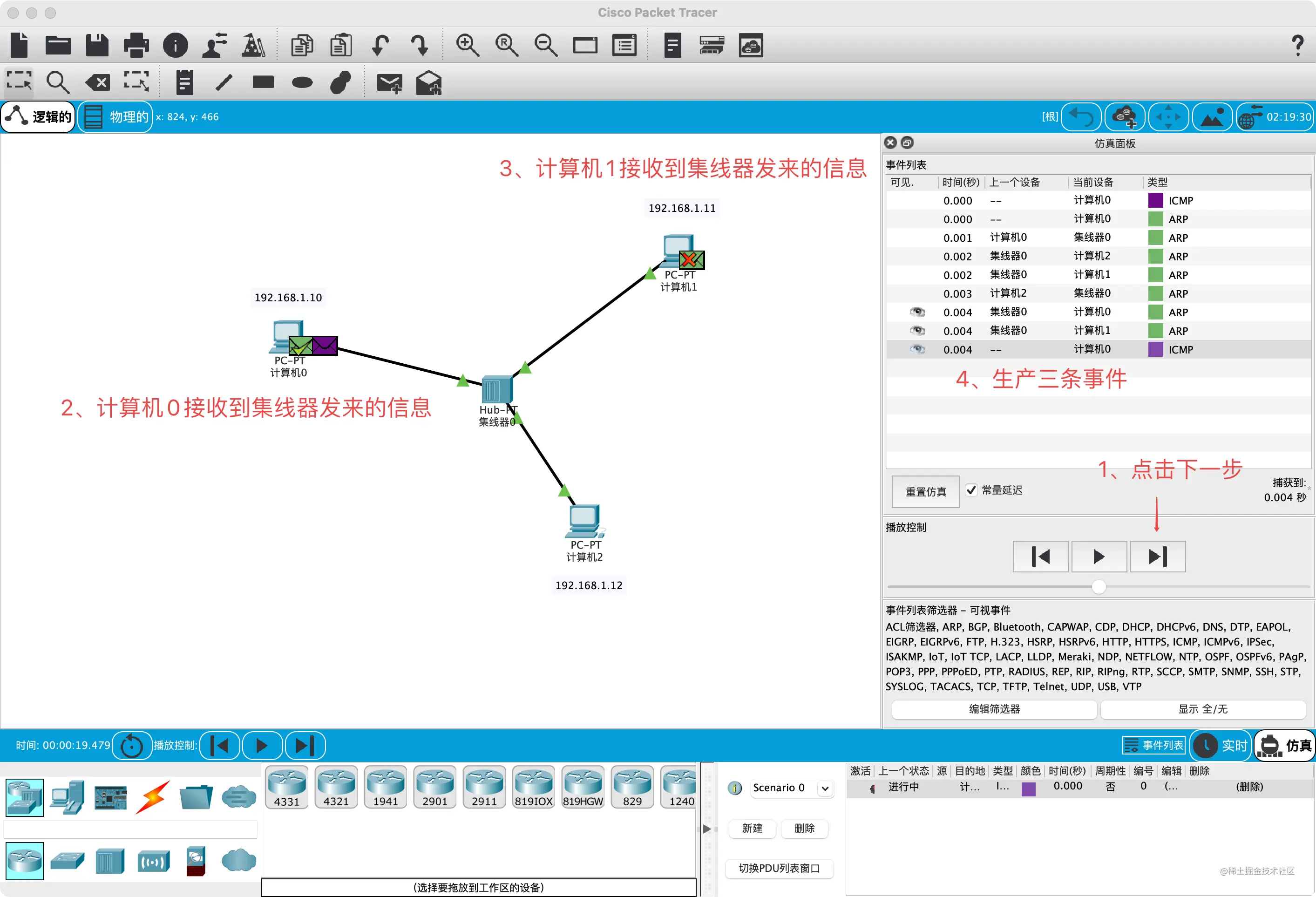Viewport: 1316px width, 897px height.
Task: Toggle the 常量延迟 checkbox
Action: [x=971, y=490]
